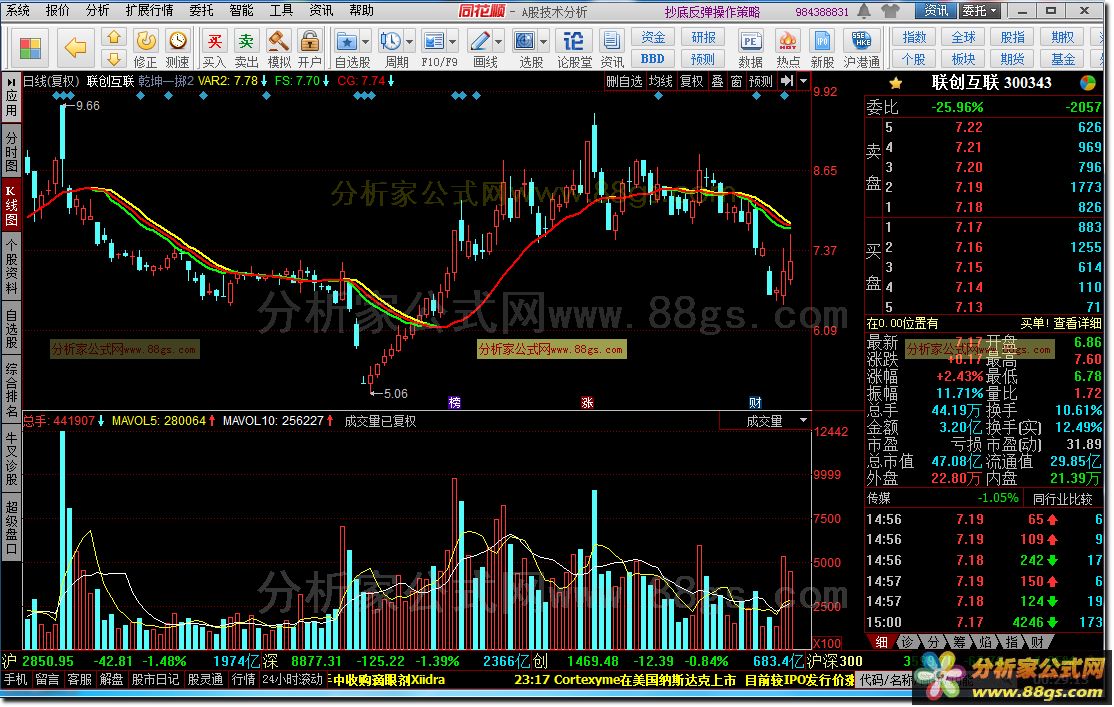
Task: Open the 分析 menu
Action: pos(97,10)
